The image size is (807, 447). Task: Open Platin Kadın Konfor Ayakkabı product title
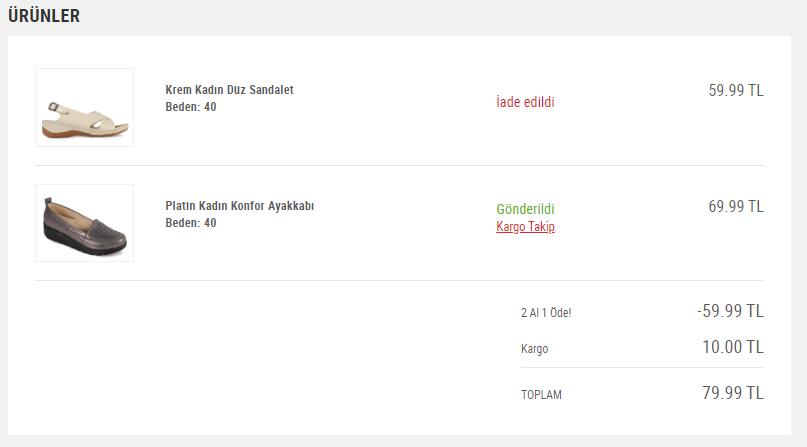pos(239,205)
